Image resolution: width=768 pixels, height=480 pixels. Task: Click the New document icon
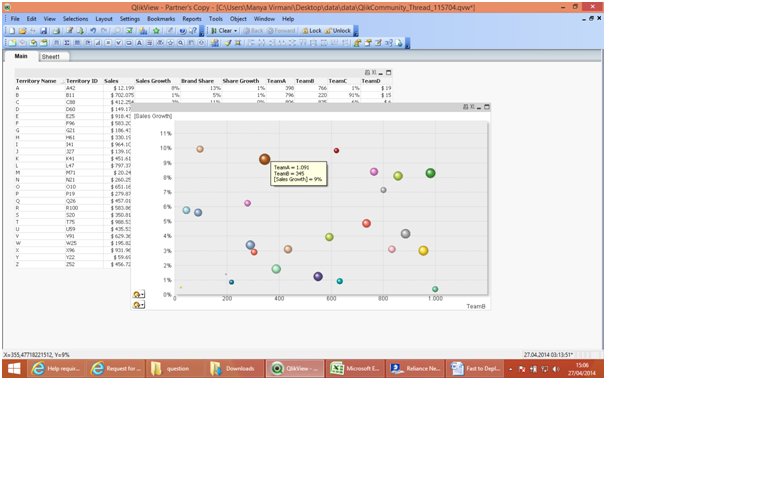[12, 30]
